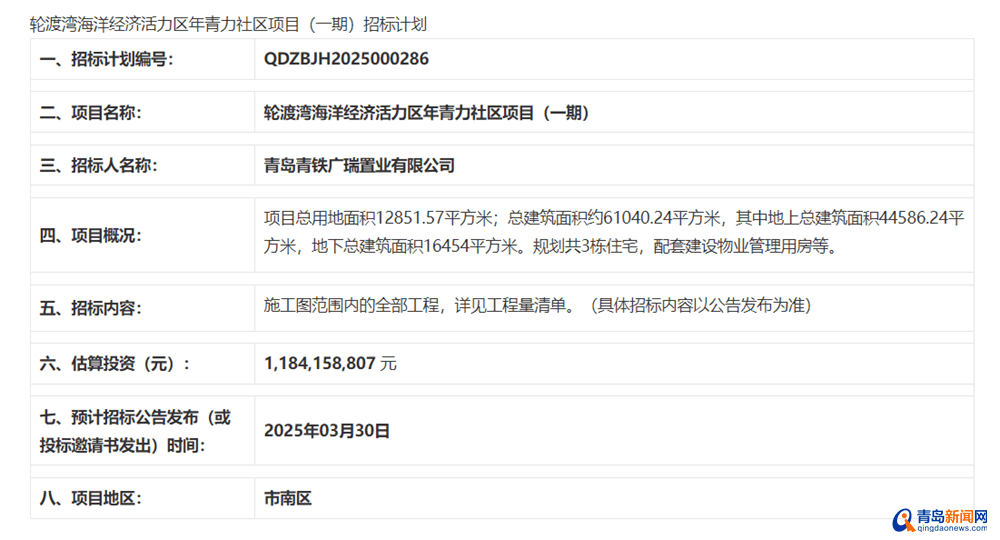Click the 施工图范围内的全部工程 content text
The image size is (1000, 540).
536,306
